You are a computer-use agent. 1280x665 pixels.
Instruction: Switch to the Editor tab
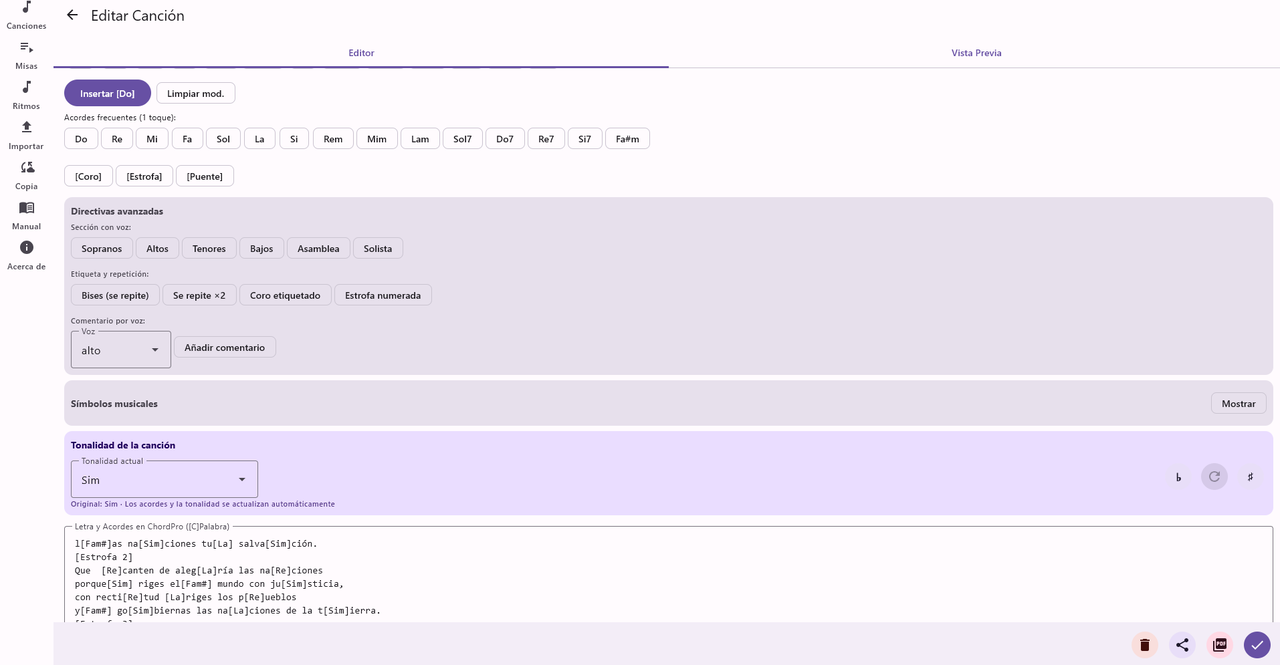pyautogui.click(x=361, y=53)
